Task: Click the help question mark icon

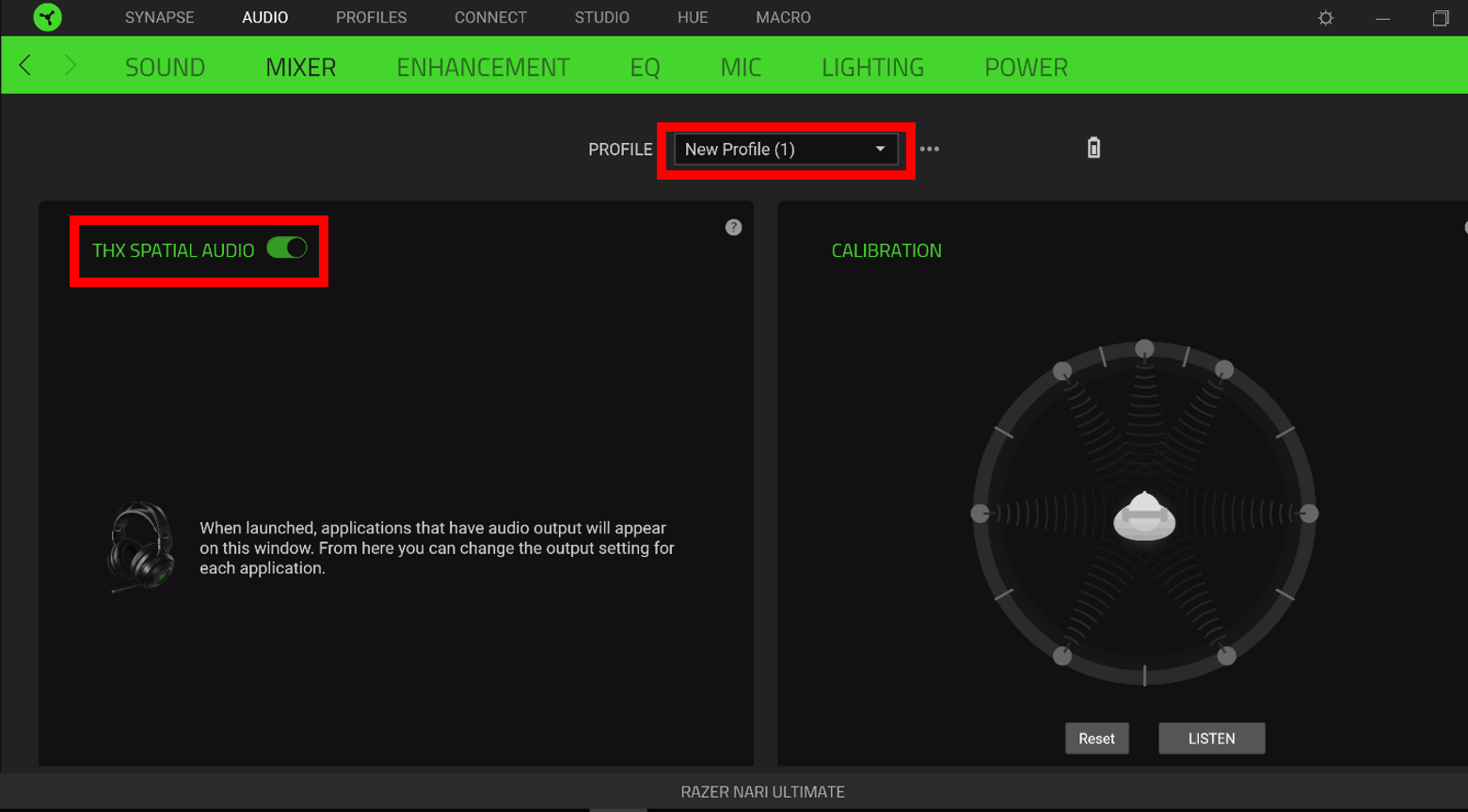Action: click(734, 227)
